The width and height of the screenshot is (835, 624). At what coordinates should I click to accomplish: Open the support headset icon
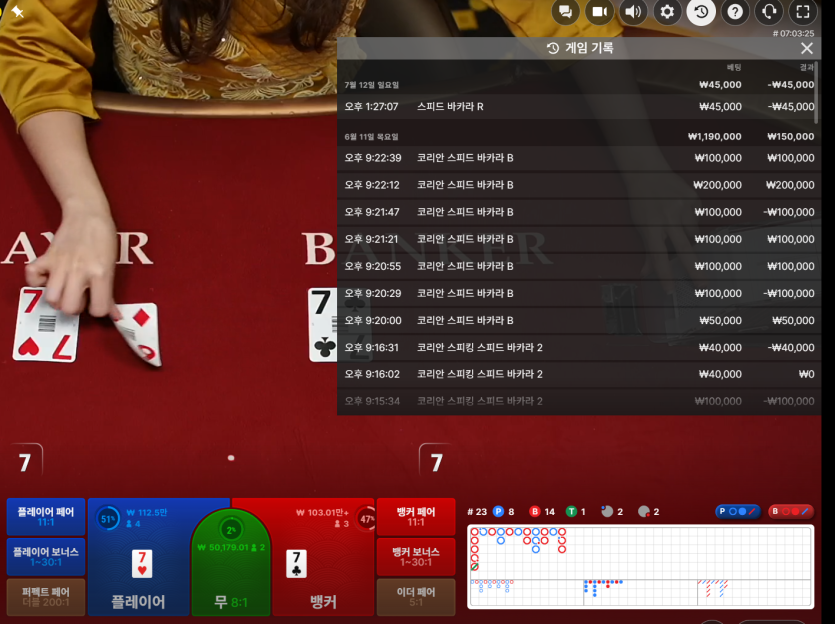click(769, 12)
